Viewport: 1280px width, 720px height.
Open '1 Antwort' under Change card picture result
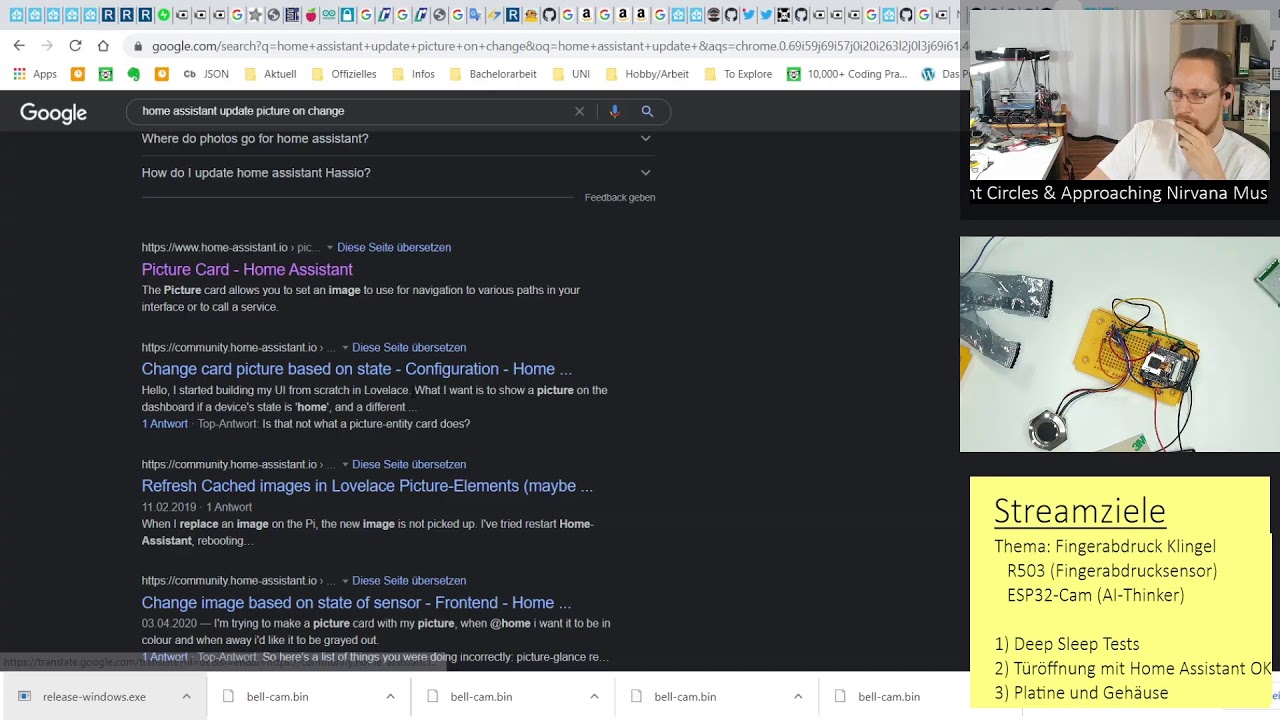click(165, 424)
